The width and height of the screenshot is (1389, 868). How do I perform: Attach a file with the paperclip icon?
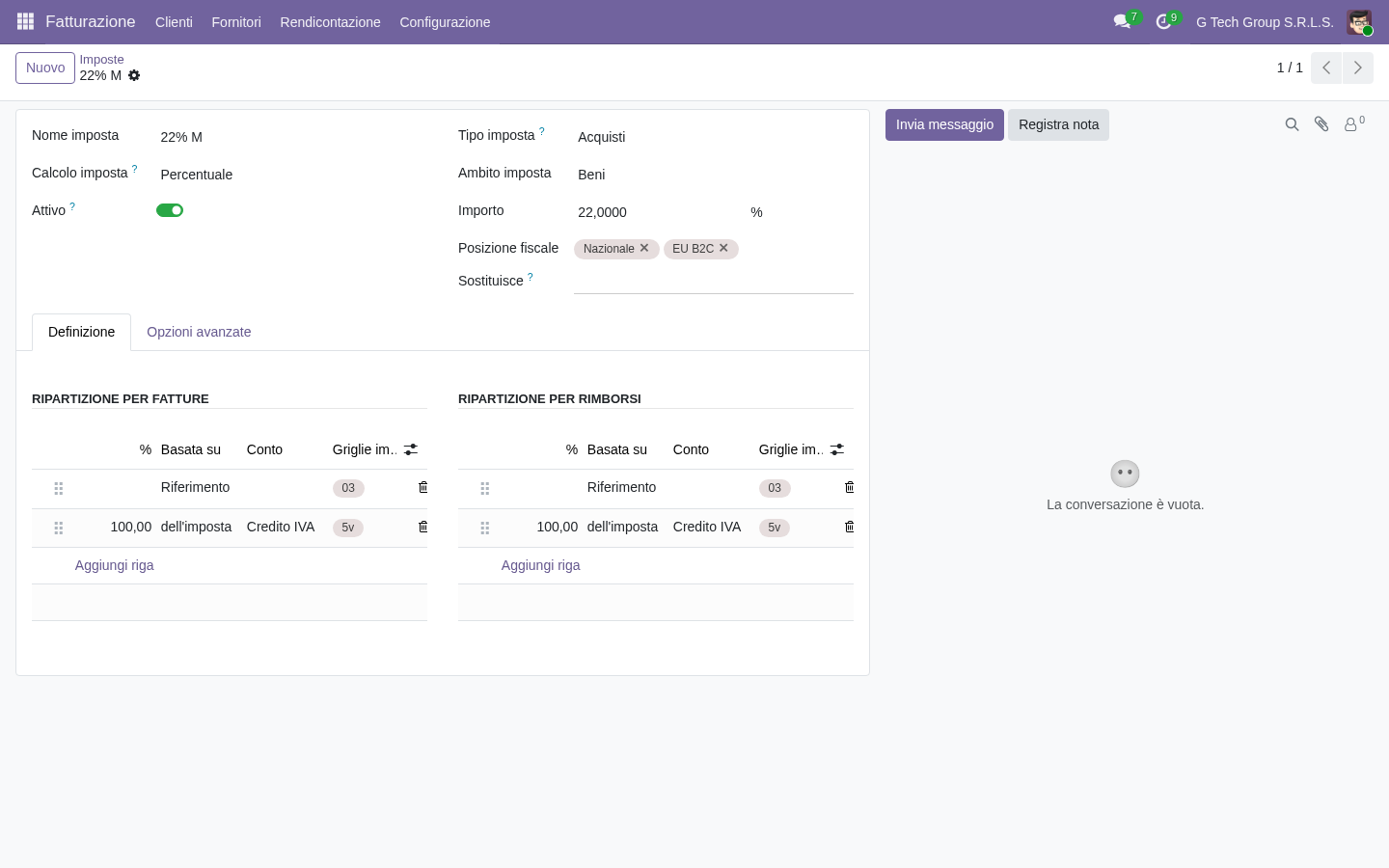(x=1321, y=124)
